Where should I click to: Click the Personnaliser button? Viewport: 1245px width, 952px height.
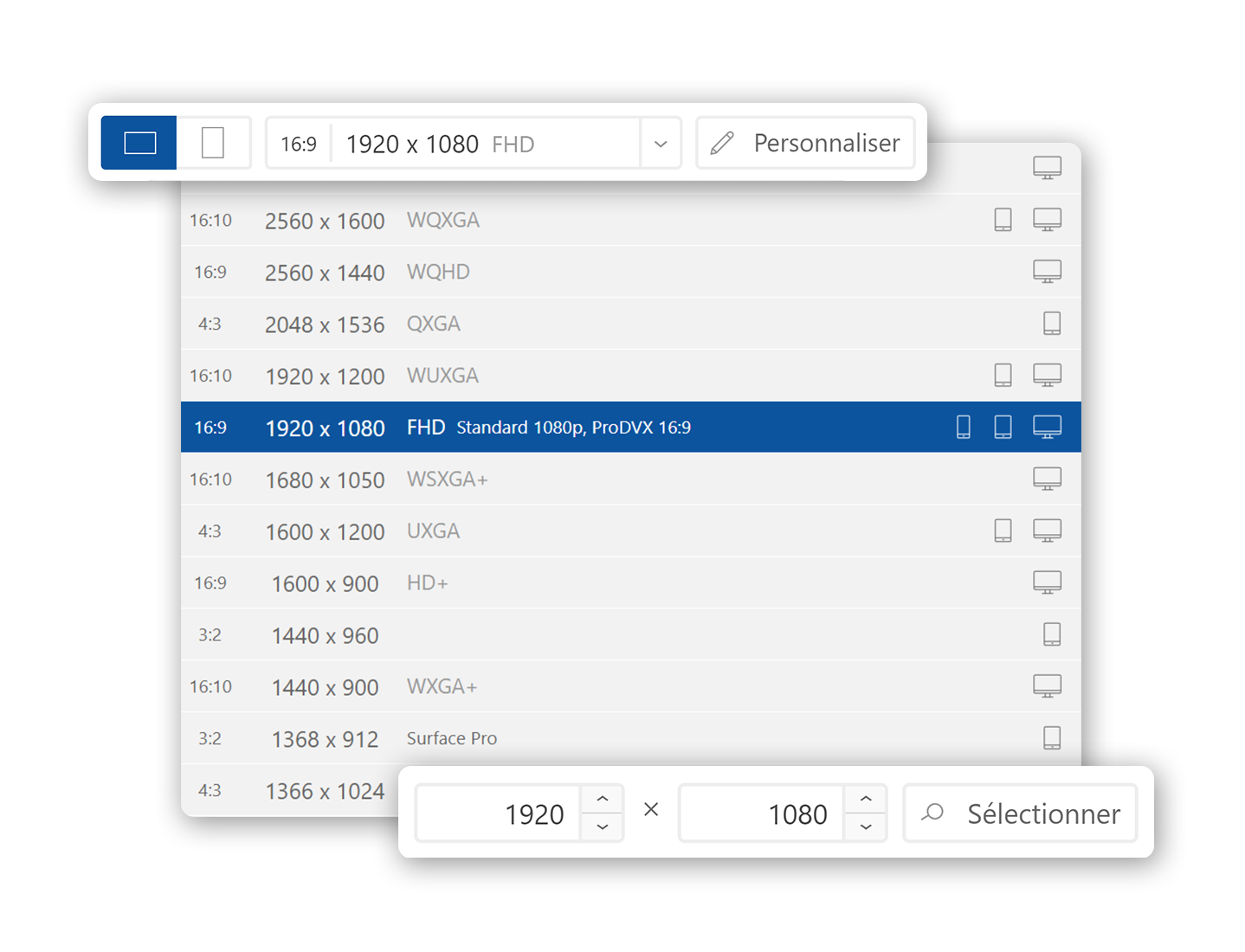click(x=805, y=143)
